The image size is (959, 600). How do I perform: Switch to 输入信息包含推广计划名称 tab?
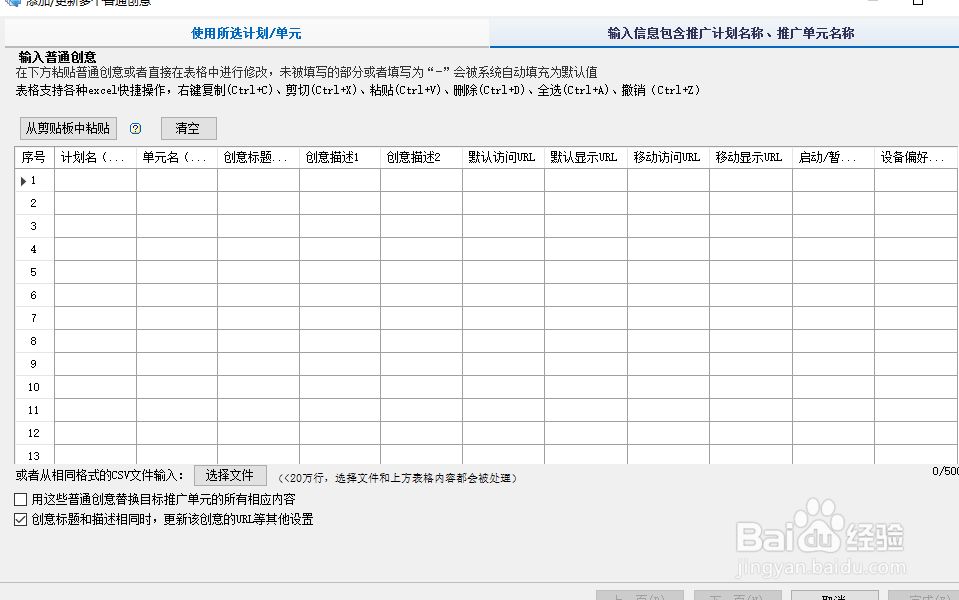(723, 33)
